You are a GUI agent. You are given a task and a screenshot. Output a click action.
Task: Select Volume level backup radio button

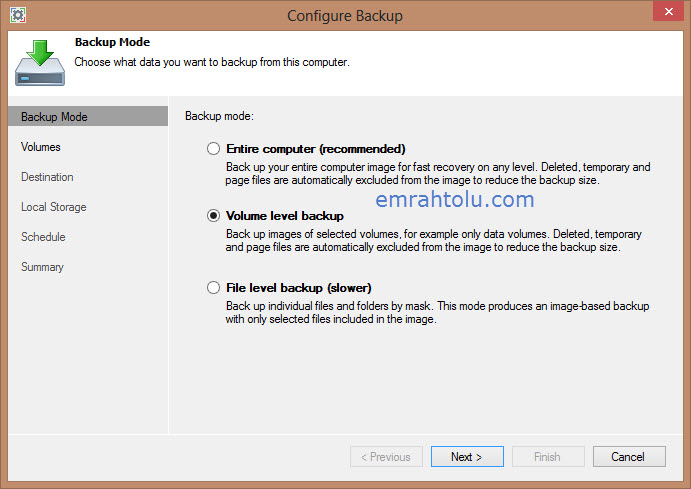click(214, 216)
